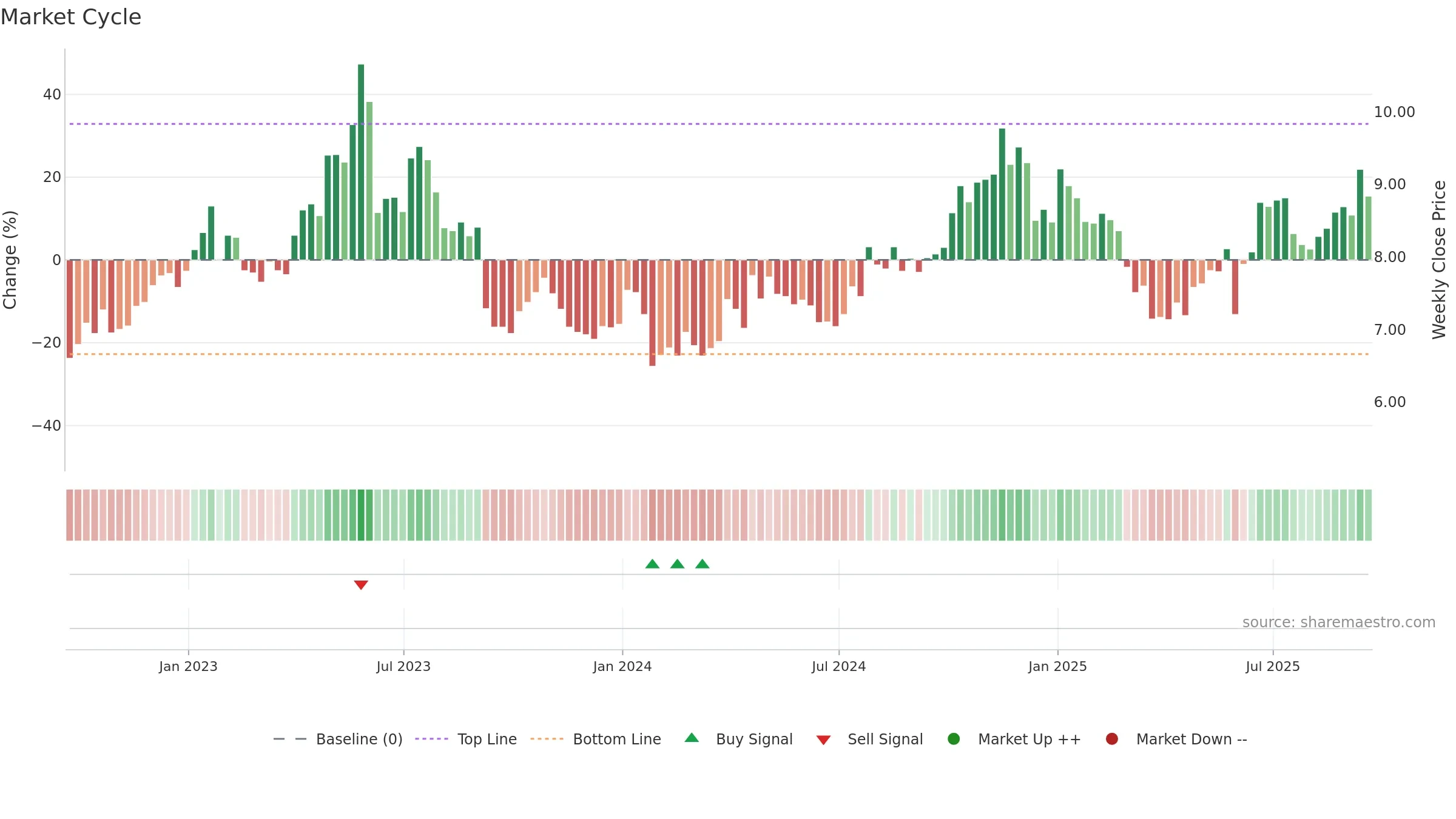Viewport: 1456px width, 819px height.
Task: Click the orange dotted bottom line on chart
Action: (719, 354)
